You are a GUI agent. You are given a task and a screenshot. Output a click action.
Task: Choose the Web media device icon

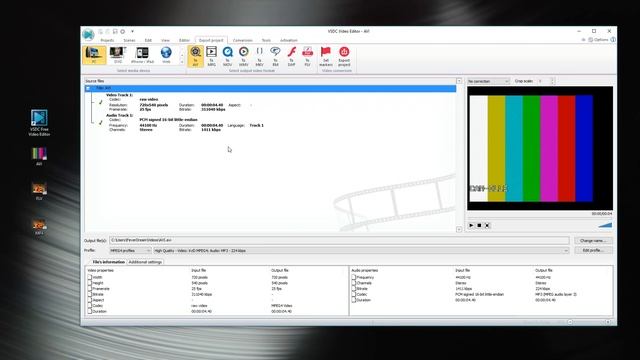point(166,55)
